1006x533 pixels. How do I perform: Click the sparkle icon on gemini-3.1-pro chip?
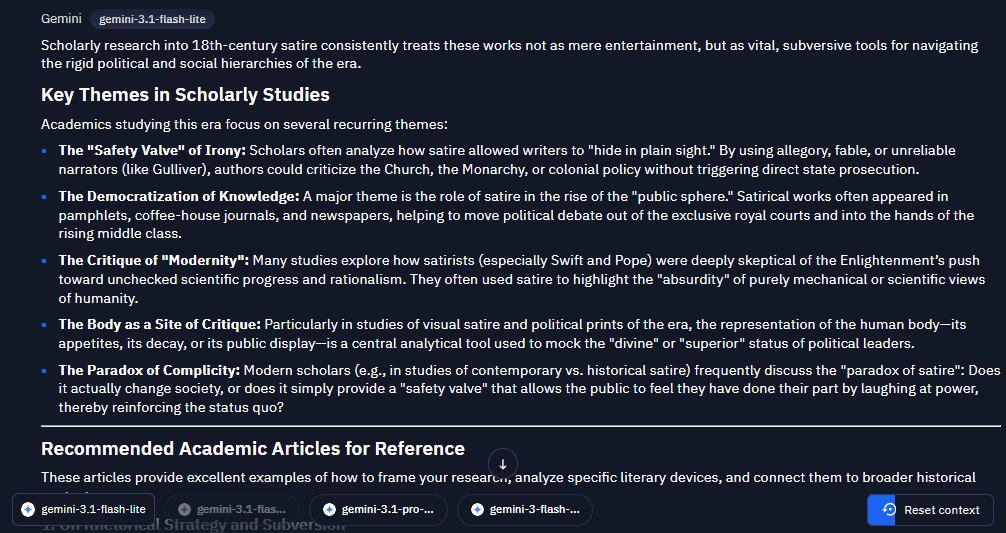329,509
